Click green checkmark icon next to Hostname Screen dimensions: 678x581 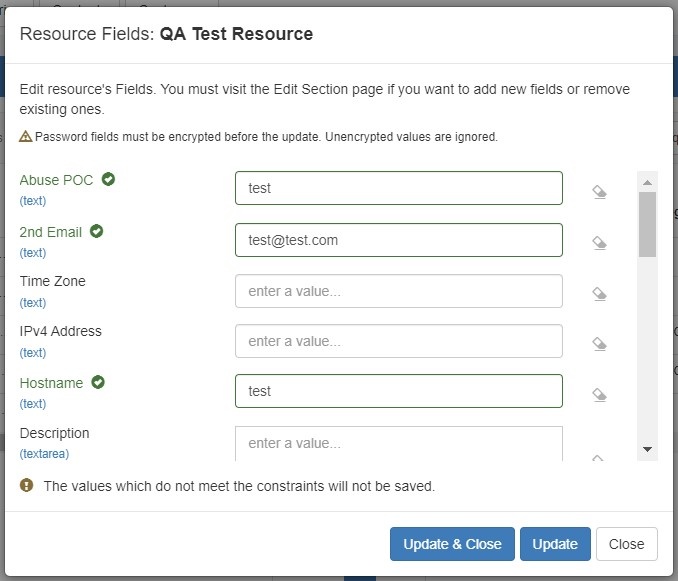point(98,382)
